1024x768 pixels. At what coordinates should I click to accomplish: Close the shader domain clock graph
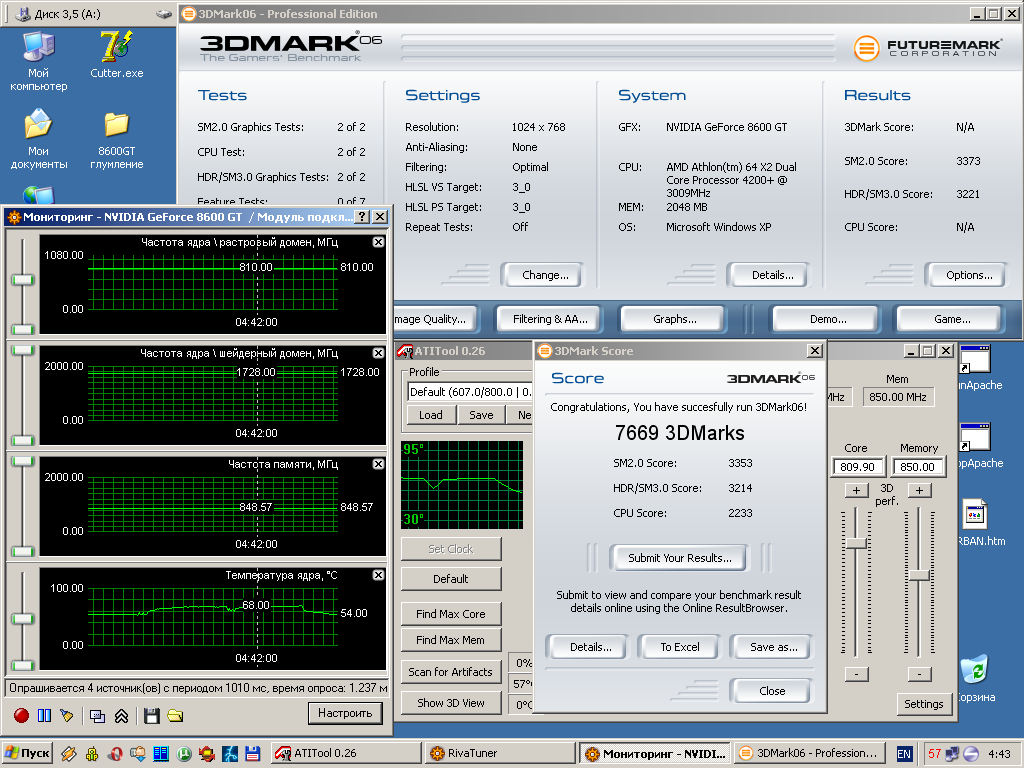click(x=378, y=353)
